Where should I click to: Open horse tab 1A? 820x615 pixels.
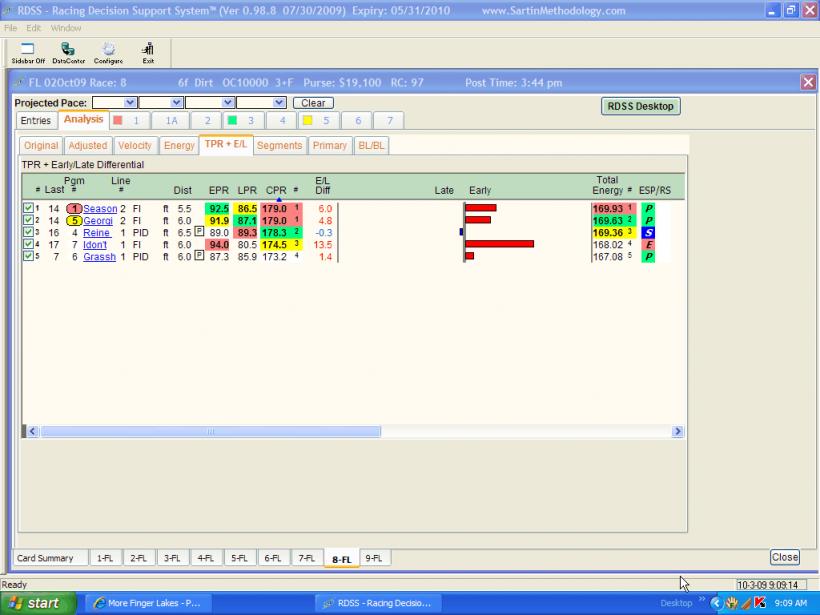(x=172, y=121)
